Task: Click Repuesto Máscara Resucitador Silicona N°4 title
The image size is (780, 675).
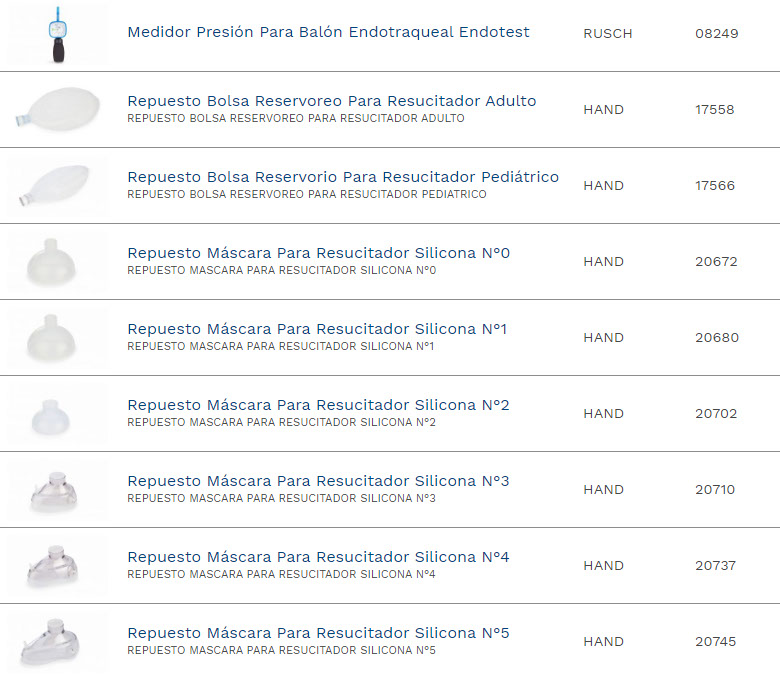Action: 318,557
